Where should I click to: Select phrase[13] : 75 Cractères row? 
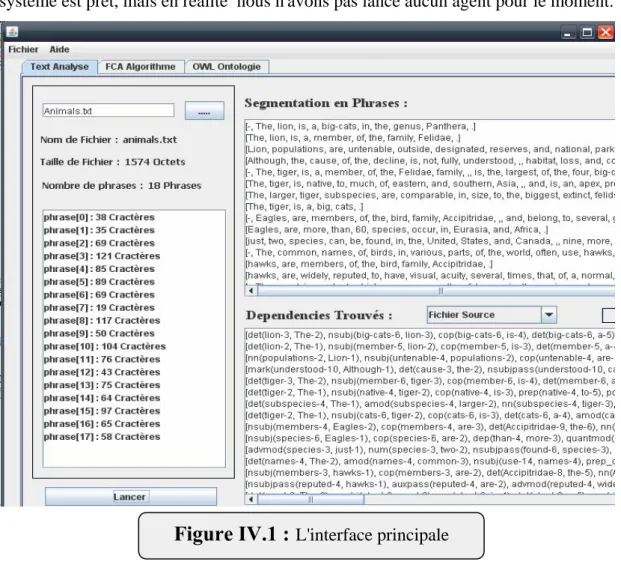(x=135, y=385)
